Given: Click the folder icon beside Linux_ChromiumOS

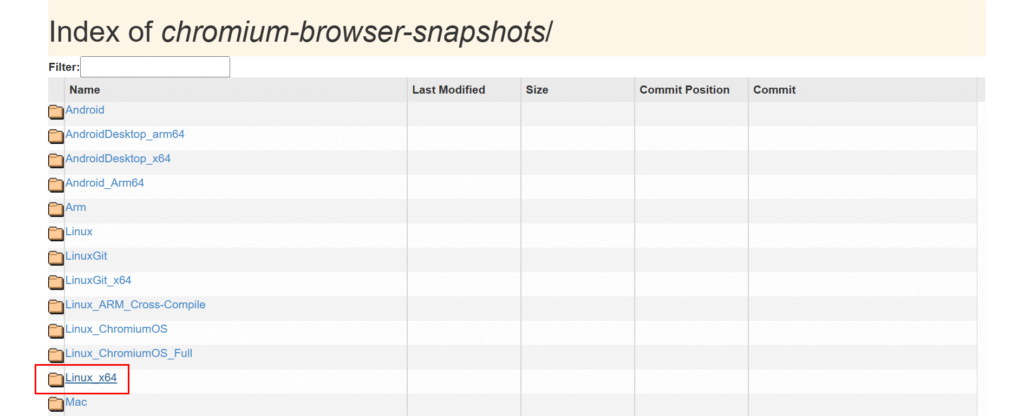Looking at the screenshot, I should [56, 331].
